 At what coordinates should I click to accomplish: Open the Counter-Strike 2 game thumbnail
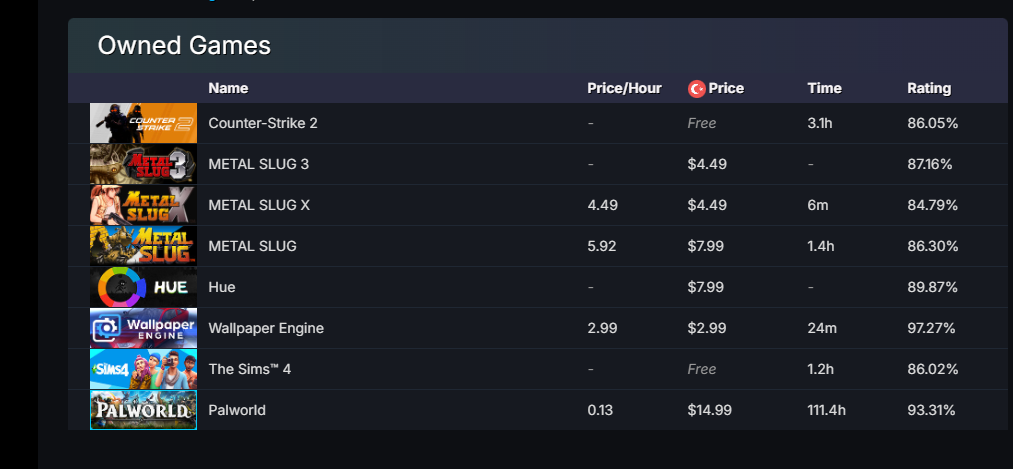click(x=143, y=123)
